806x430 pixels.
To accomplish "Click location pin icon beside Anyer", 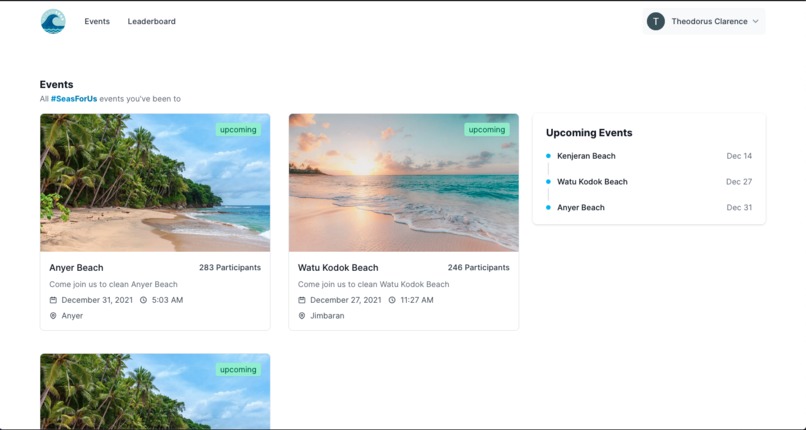I will 53,316.
